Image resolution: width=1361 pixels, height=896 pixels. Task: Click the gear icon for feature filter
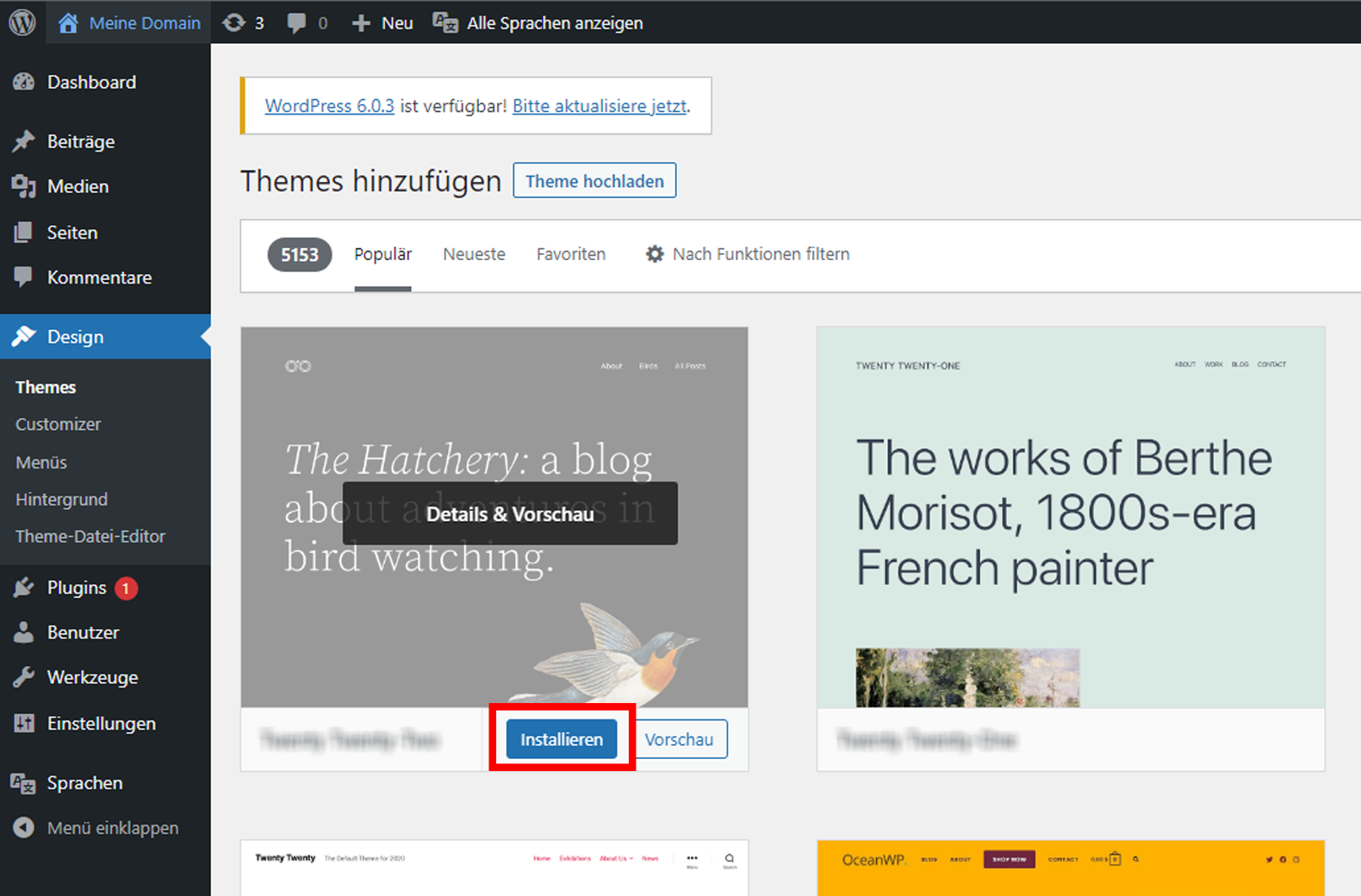(x=656, y=254)
